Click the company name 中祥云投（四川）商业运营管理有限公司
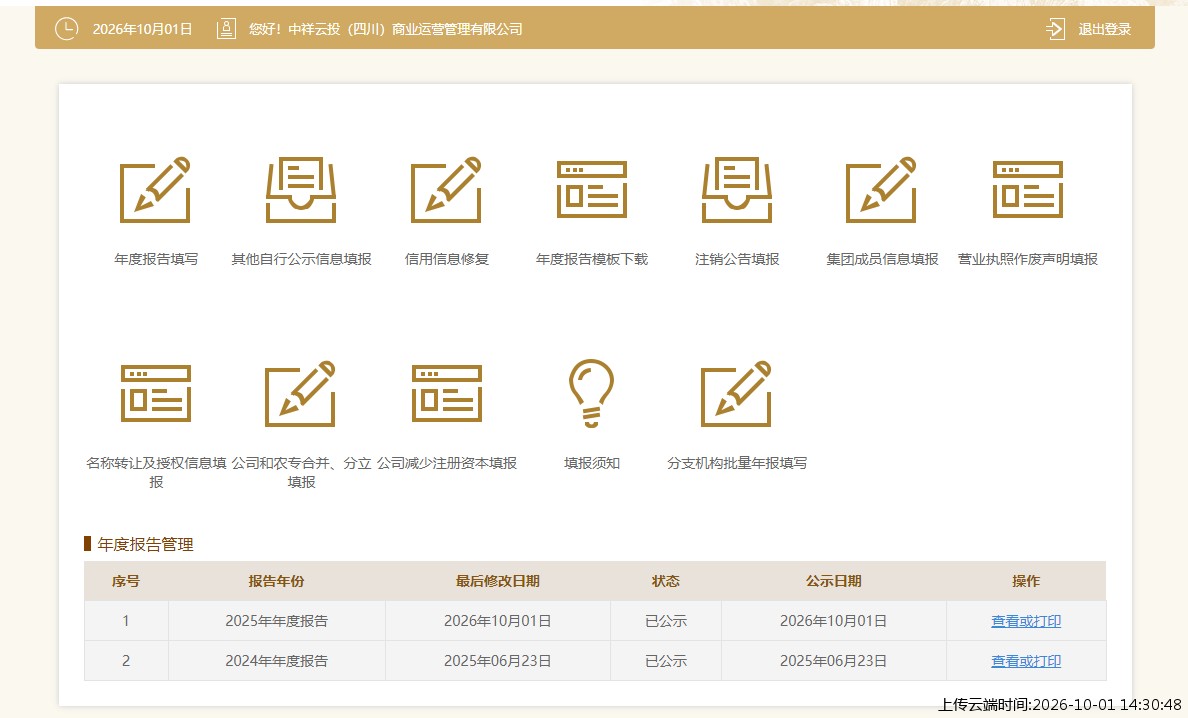This screenshot has width=1188, height=718. (405, 30)
